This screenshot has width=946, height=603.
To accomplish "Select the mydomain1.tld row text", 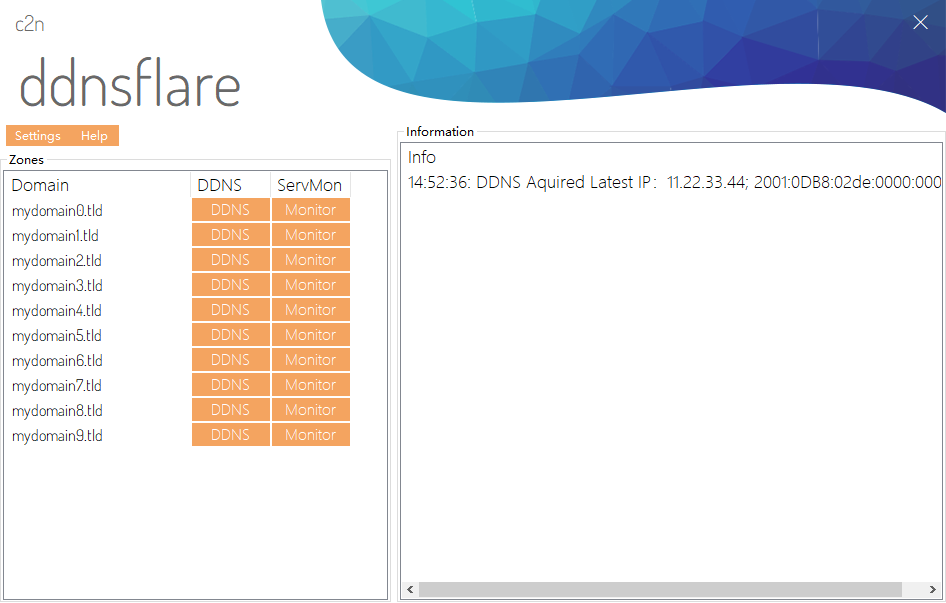I will [56, 236].
